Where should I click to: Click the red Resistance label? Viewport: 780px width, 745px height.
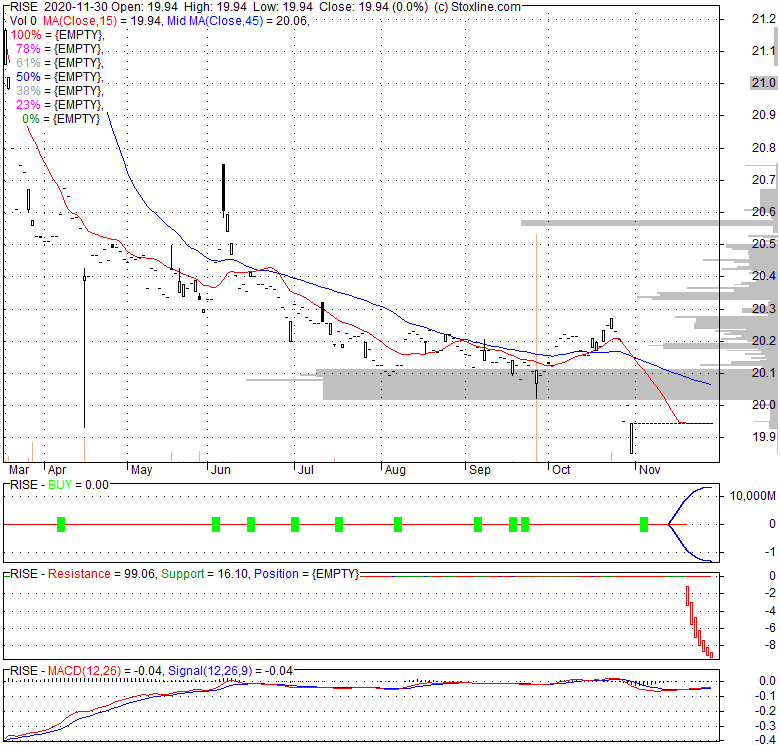[79, 574]
